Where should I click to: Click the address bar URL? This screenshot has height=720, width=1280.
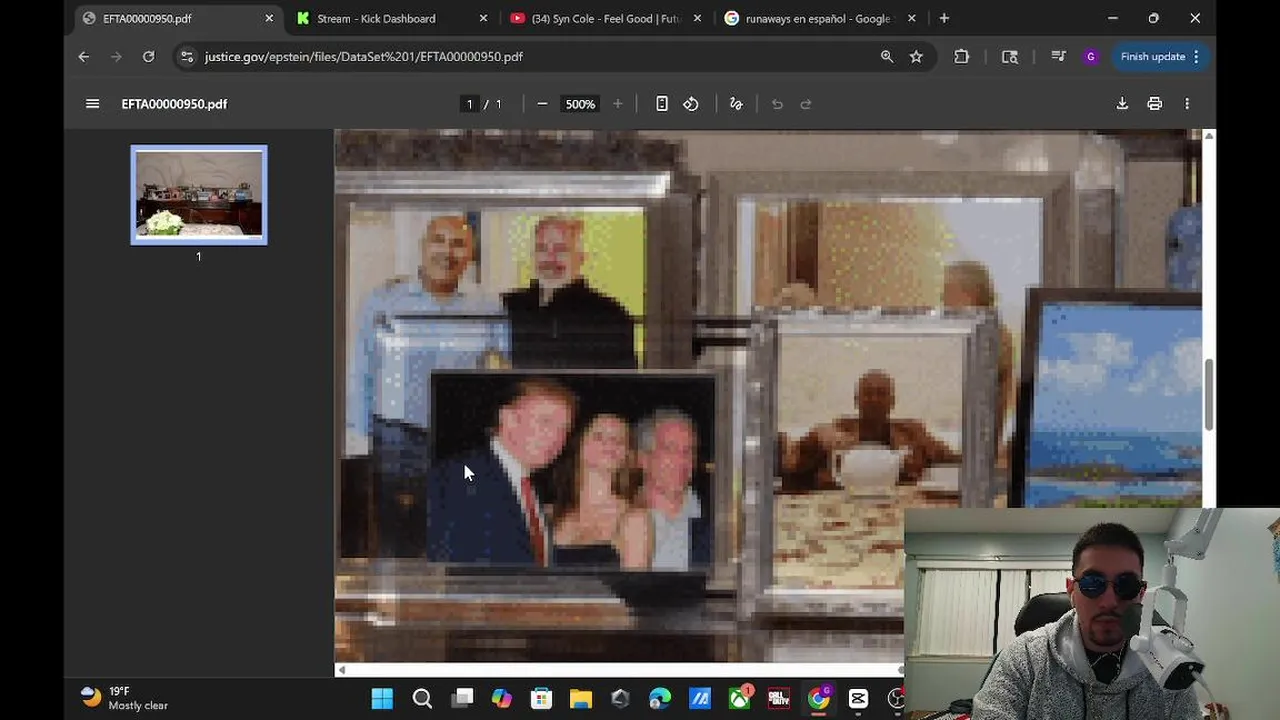[x=364, y=57]
